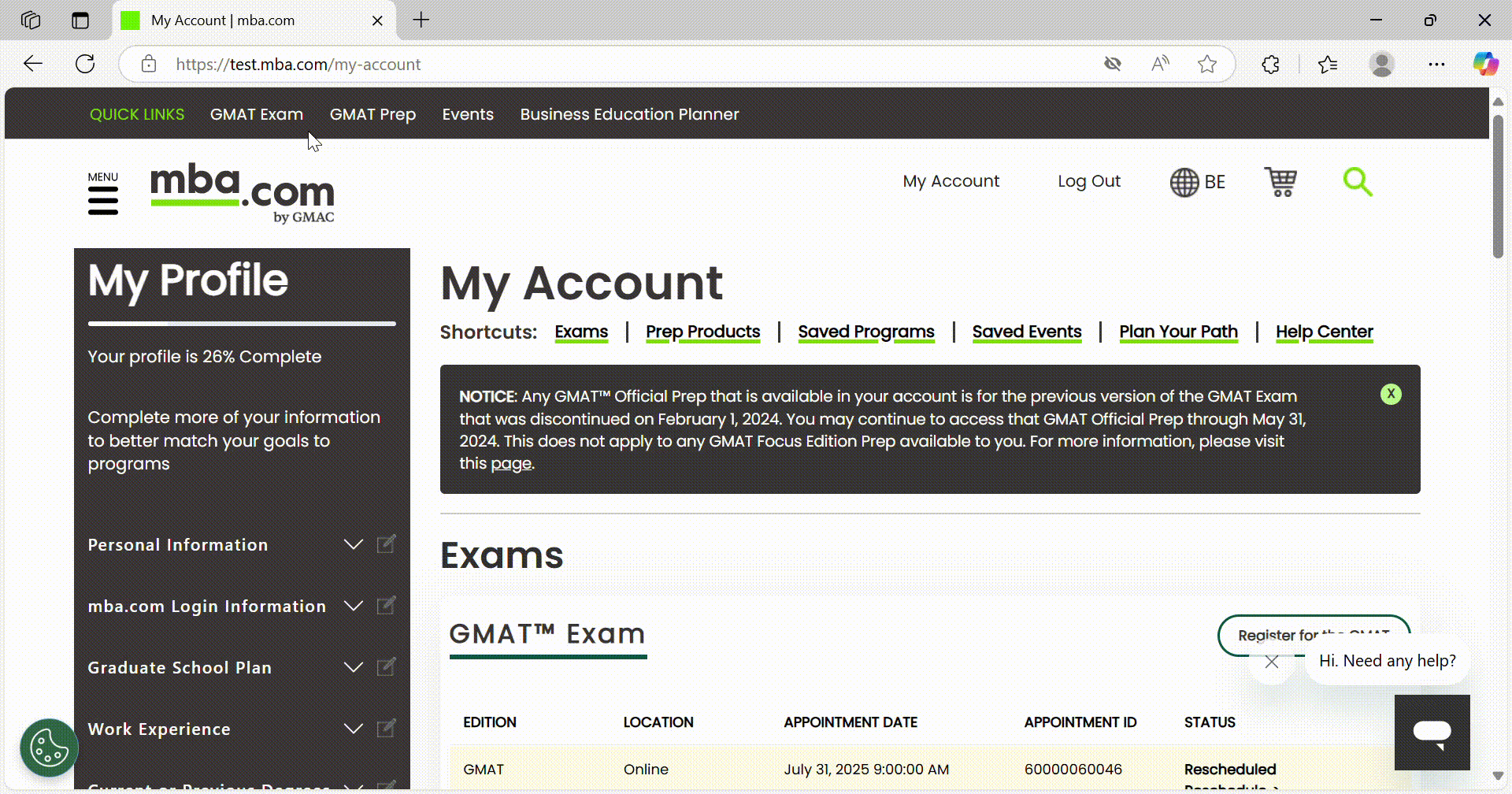The width and height of the screenshot is (1512, 794).
Task: Click the green search magnifier icon
Action: pyautogui.click(x=1358, y=182)
